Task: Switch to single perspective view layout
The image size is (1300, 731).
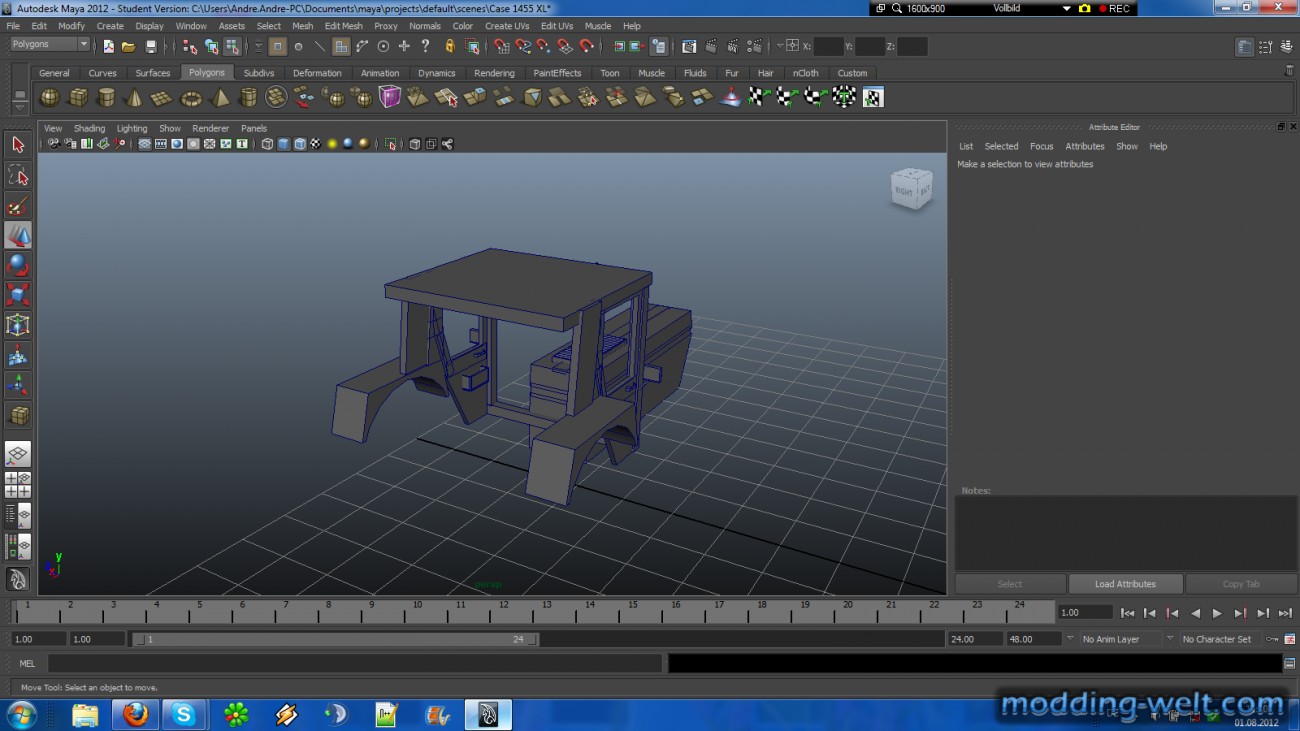Action: tap(18, 455)
